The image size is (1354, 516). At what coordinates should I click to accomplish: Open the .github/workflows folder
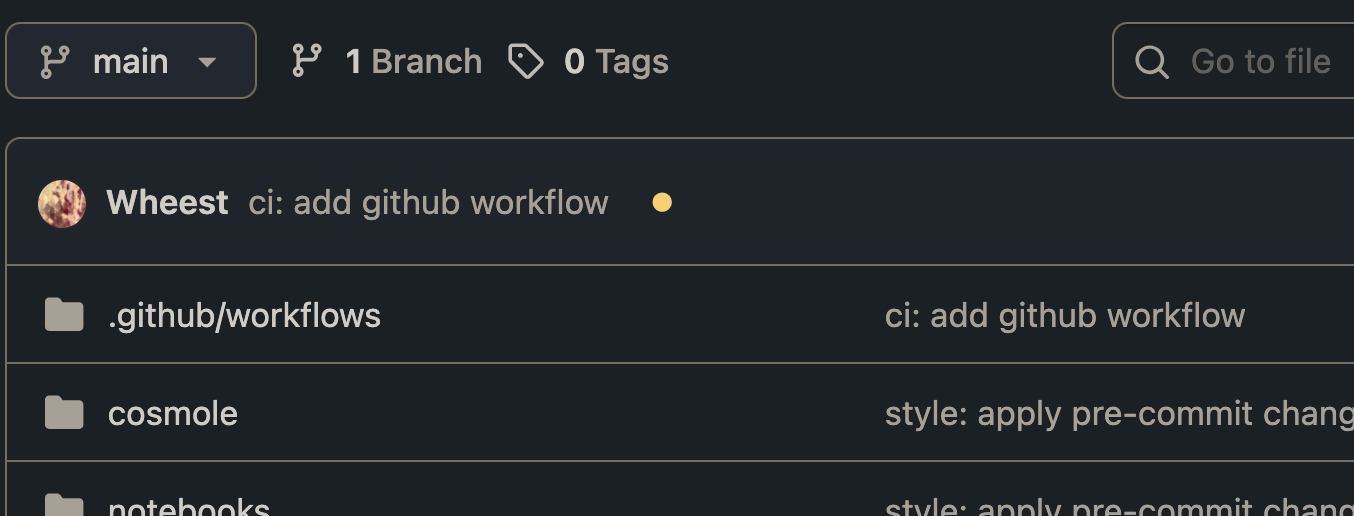[x=244, y=316]
